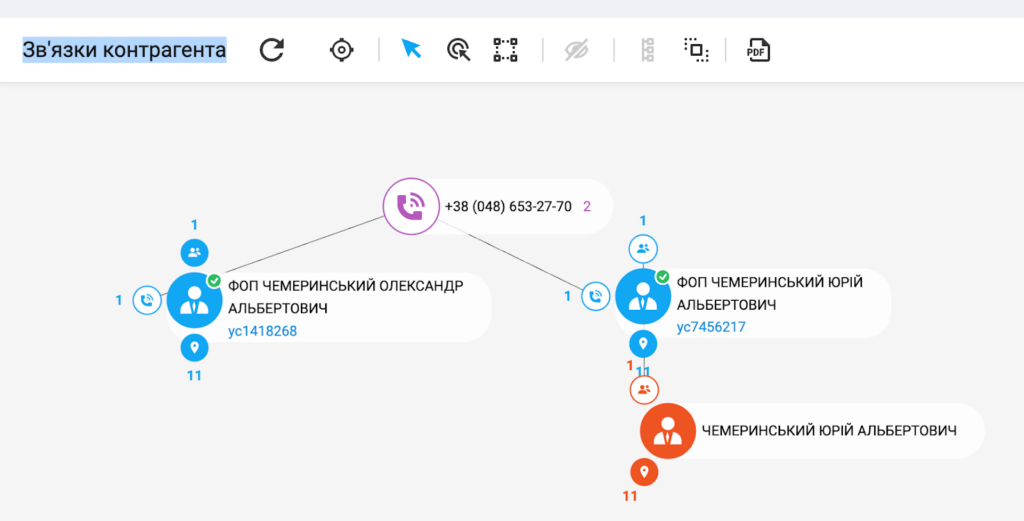Expand phone connections left of Олександр node

pyautogui.click(x=148, y=300)
